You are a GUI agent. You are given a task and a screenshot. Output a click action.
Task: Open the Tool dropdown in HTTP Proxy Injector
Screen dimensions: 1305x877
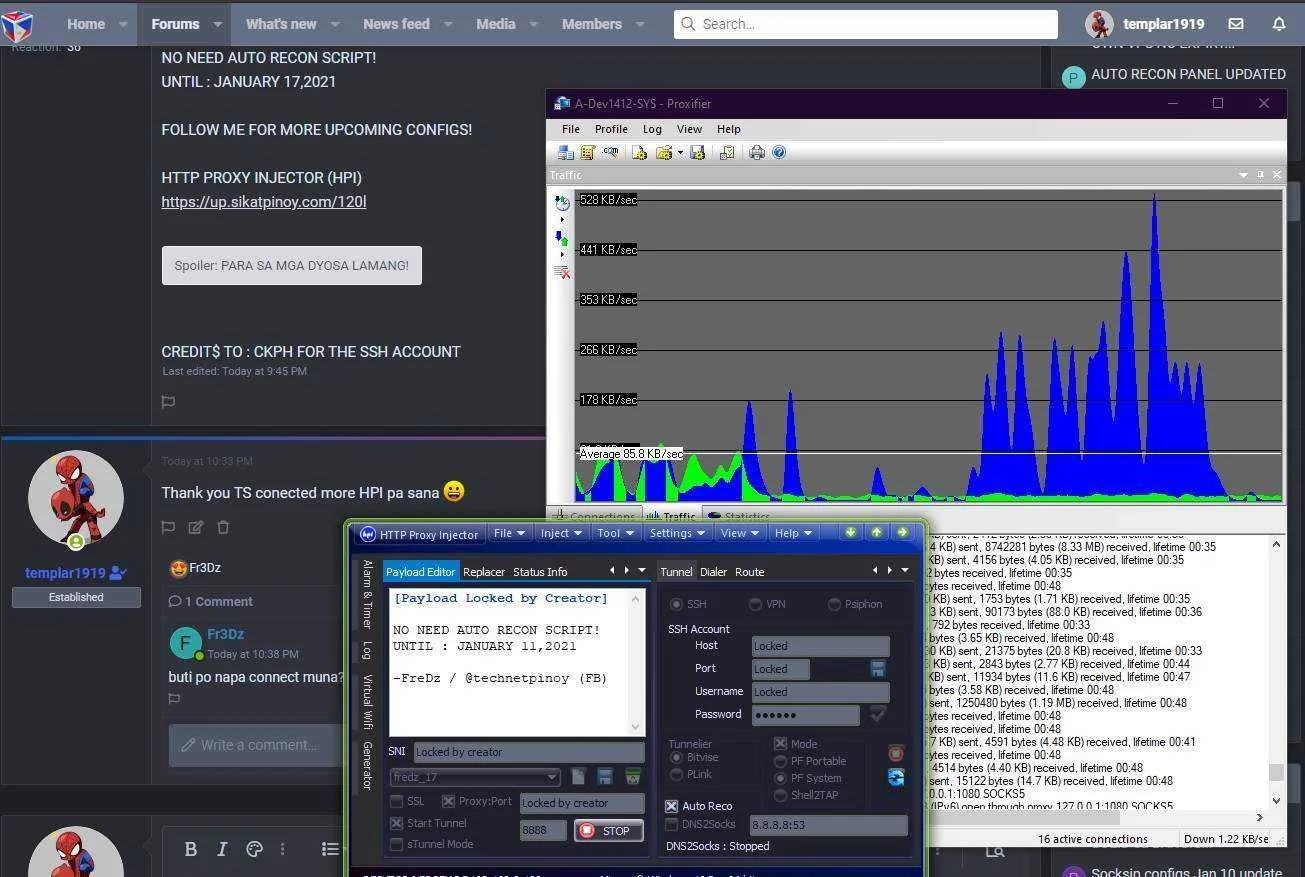point(615,534)
